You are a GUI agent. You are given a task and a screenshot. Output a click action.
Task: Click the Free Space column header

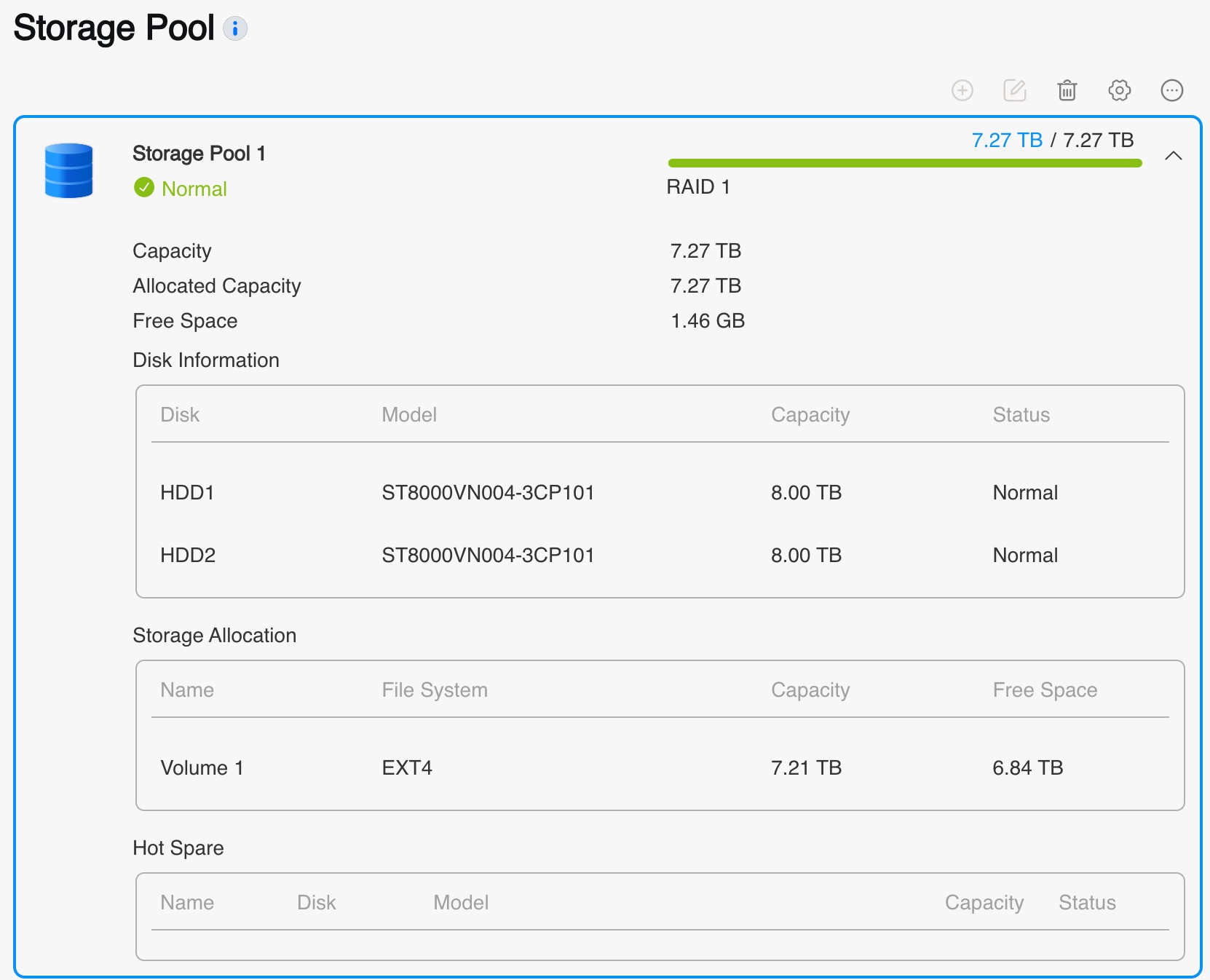(1044, 690)
